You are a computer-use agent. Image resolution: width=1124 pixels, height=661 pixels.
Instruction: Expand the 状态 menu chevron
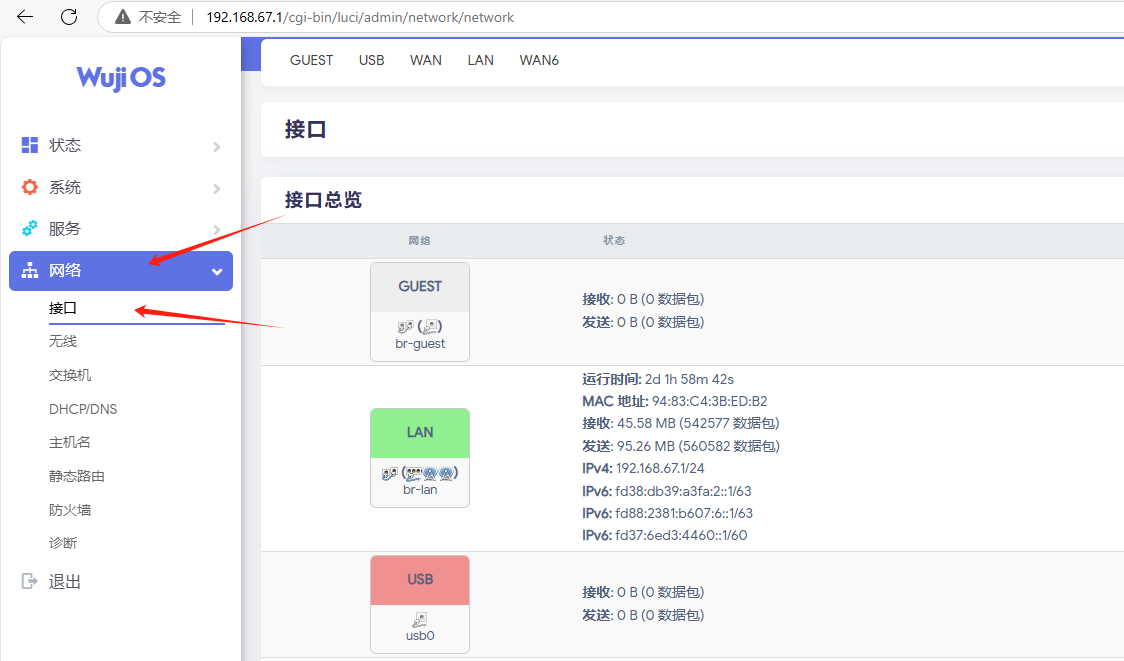click(x=217, y=147)
